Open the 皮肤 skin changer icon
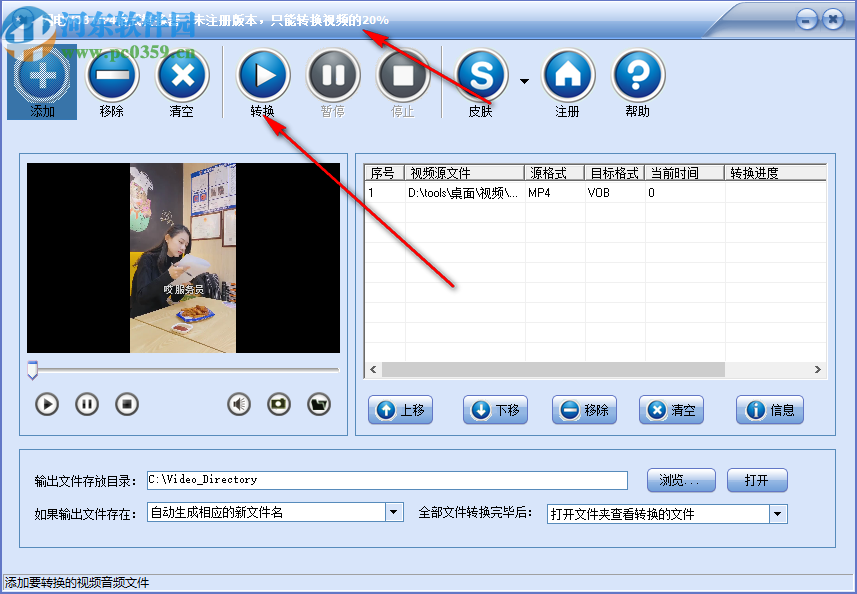The height and width of the screenshot is (594, 857). click(480, 77)
